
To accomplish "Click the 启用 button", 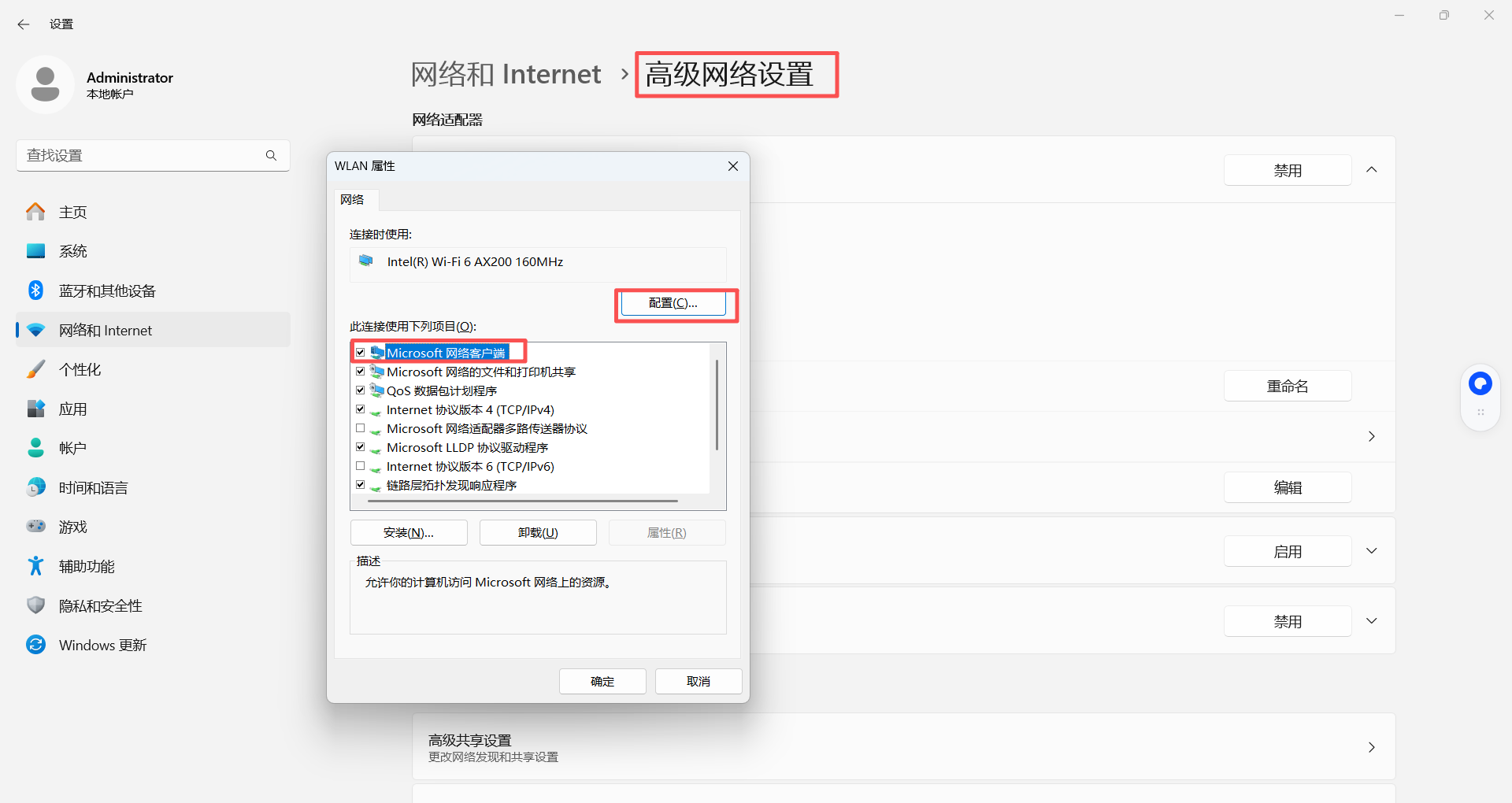I will pos(1288,552).
